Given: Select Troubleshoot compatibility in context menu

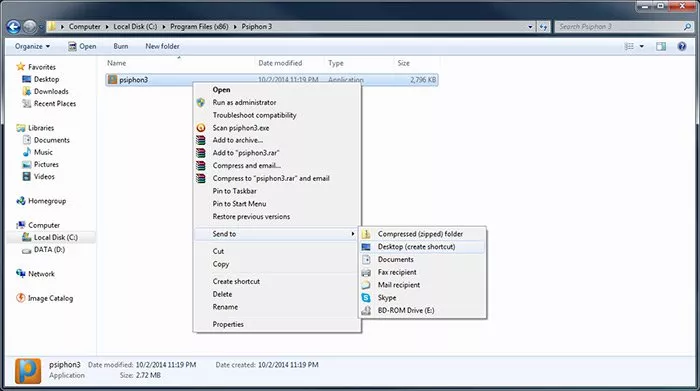Looking at the screenshot, I should click(x=254, y=115).
